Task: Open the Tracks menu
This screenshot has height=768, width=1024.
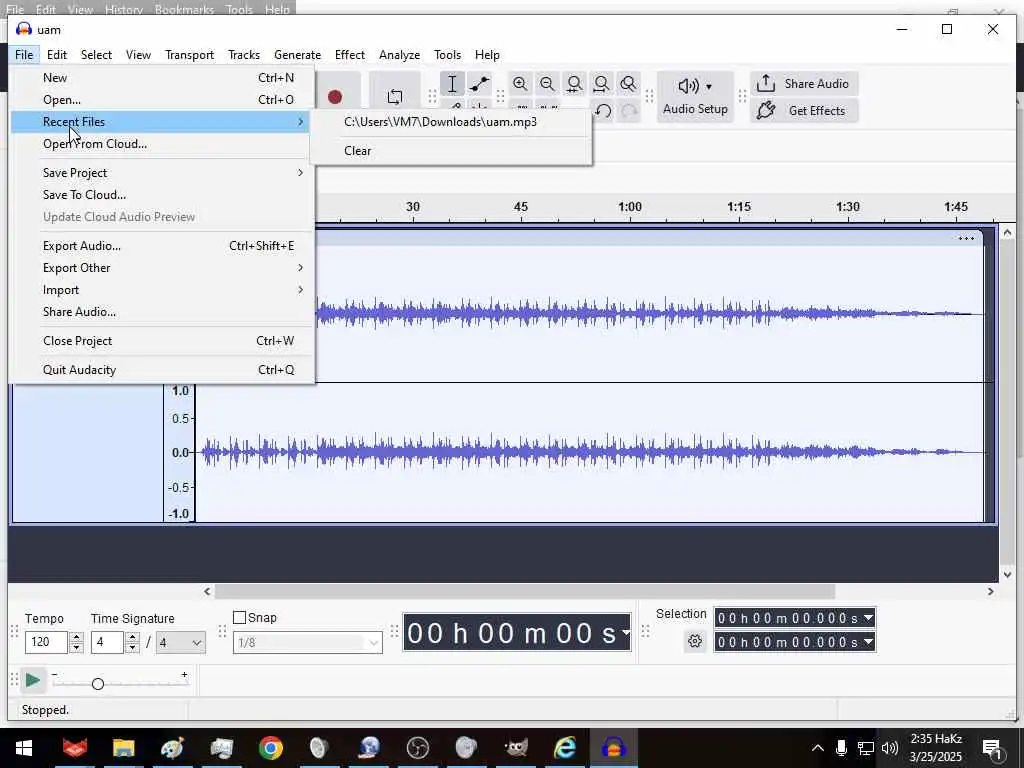Action: point(244,55)
